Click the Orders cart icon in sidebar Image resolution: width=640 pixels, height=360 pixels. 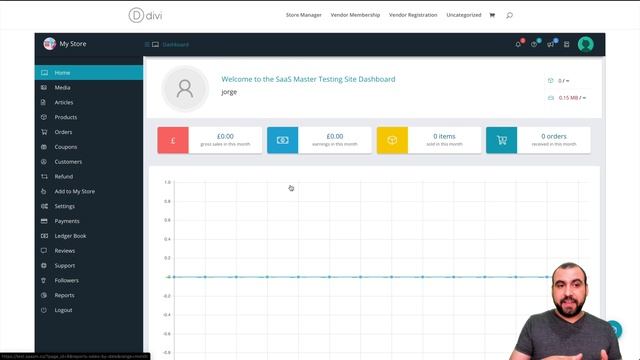(x=44, y=132)
